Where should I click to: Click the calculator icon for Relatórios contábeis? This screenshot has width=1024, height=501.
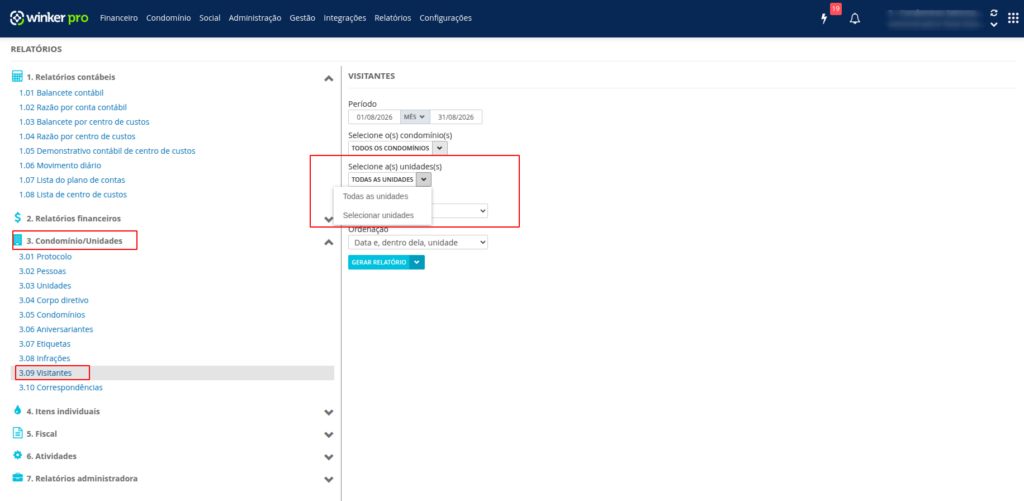(x=18, y=76)
